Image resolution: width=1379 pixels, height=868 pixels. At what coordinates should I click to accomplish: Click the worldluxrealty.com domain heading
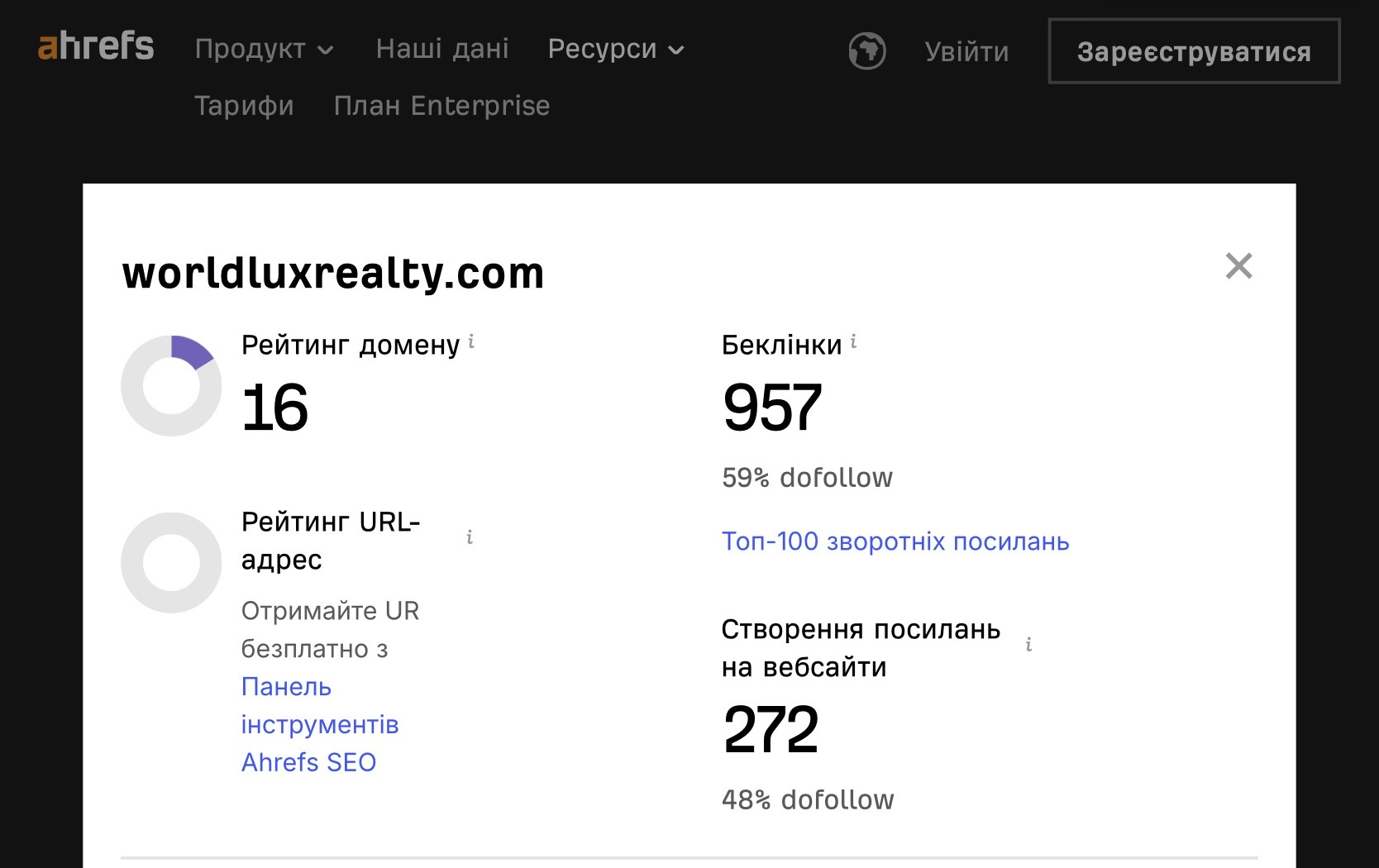click(x=332, y=274)
